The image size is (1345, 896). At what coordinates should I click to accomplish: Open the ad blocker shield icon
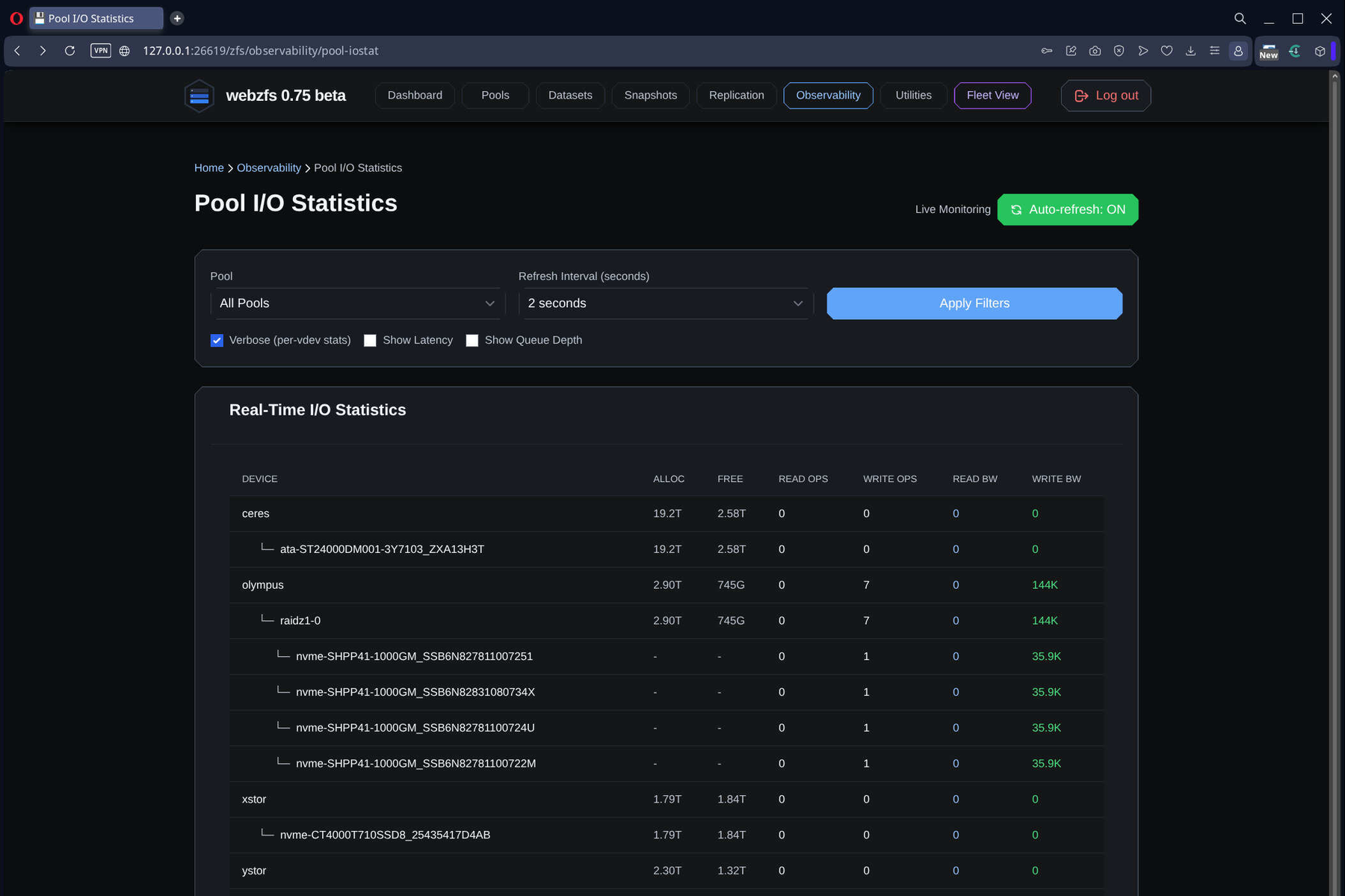pyautogui.click(x=1119, y=51)
